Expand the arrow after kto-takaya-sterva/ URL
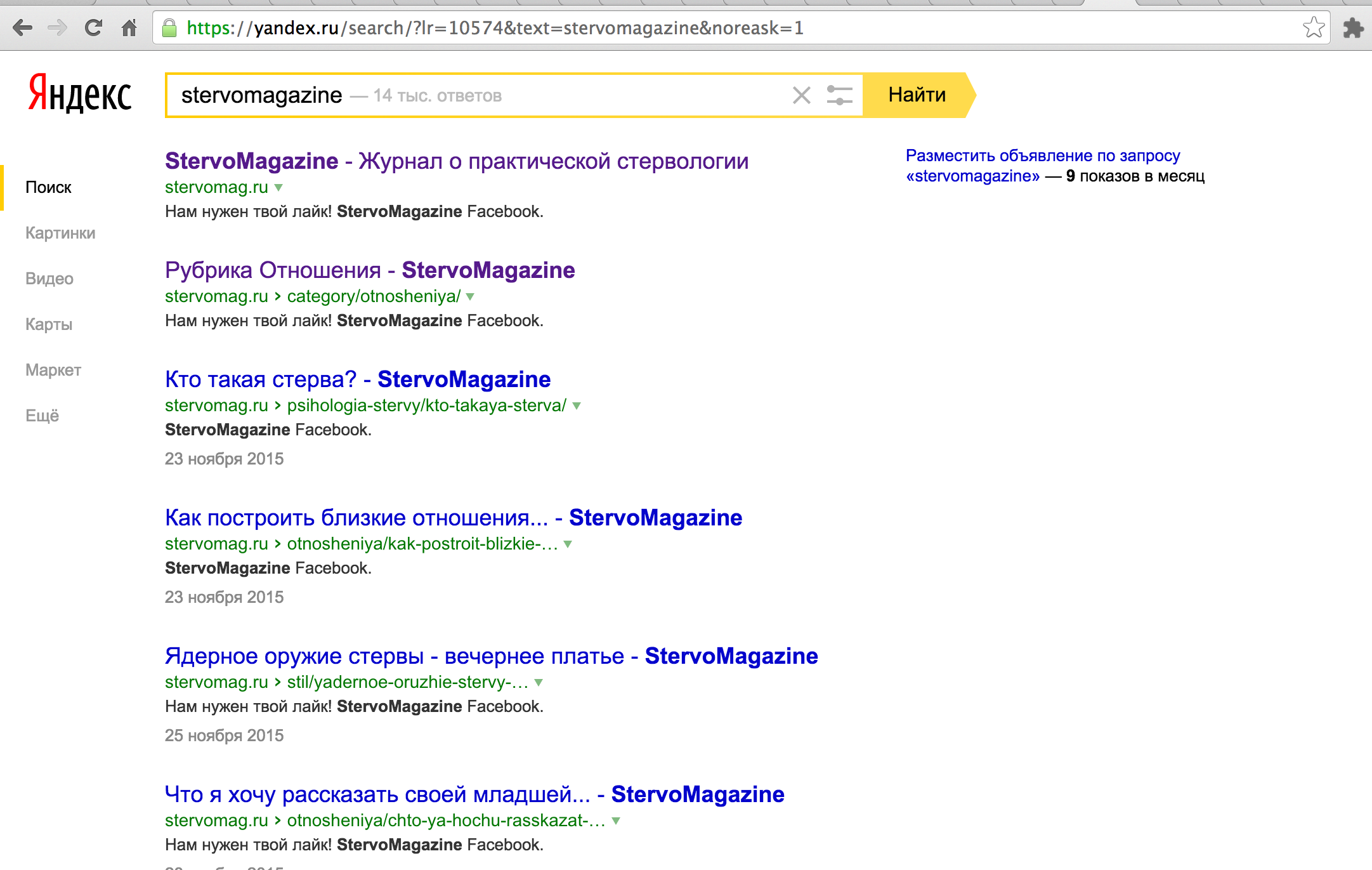The image size is (1372, 870). pos(577,405)
